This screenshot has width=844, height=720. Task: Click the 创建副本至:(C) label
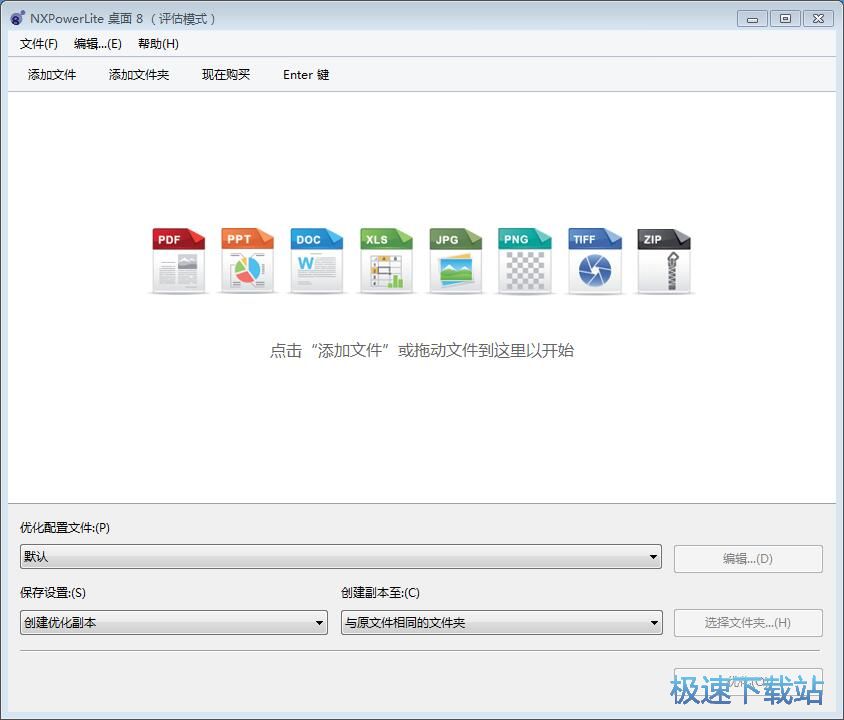380,592
